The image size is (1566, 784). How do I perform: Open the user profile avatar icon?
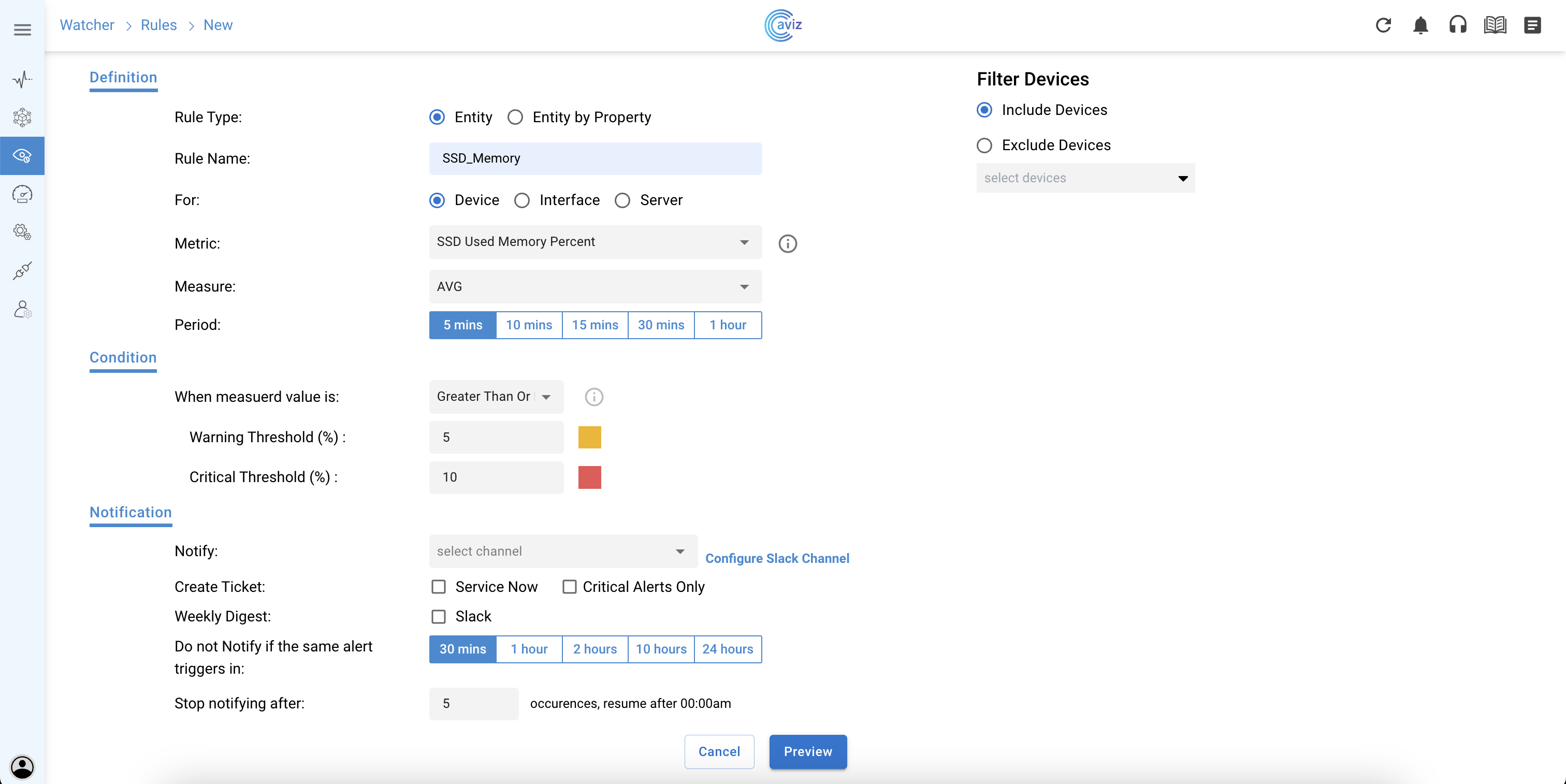[x=22, y=766]
